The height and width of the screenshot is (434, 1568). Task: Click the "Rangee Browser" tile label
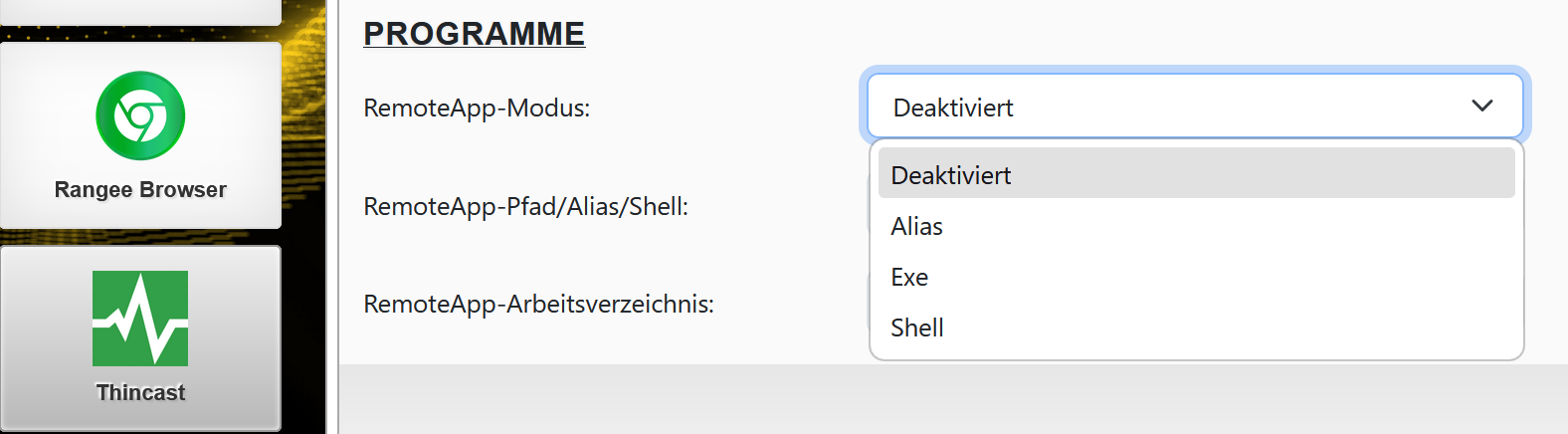pos(140,190)
